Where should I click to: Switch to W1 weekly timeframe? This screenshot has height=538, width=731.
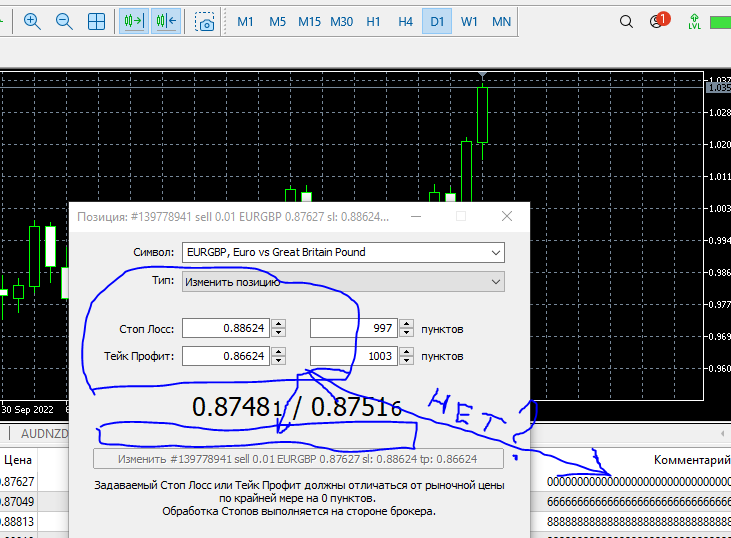tap(469, 21)
